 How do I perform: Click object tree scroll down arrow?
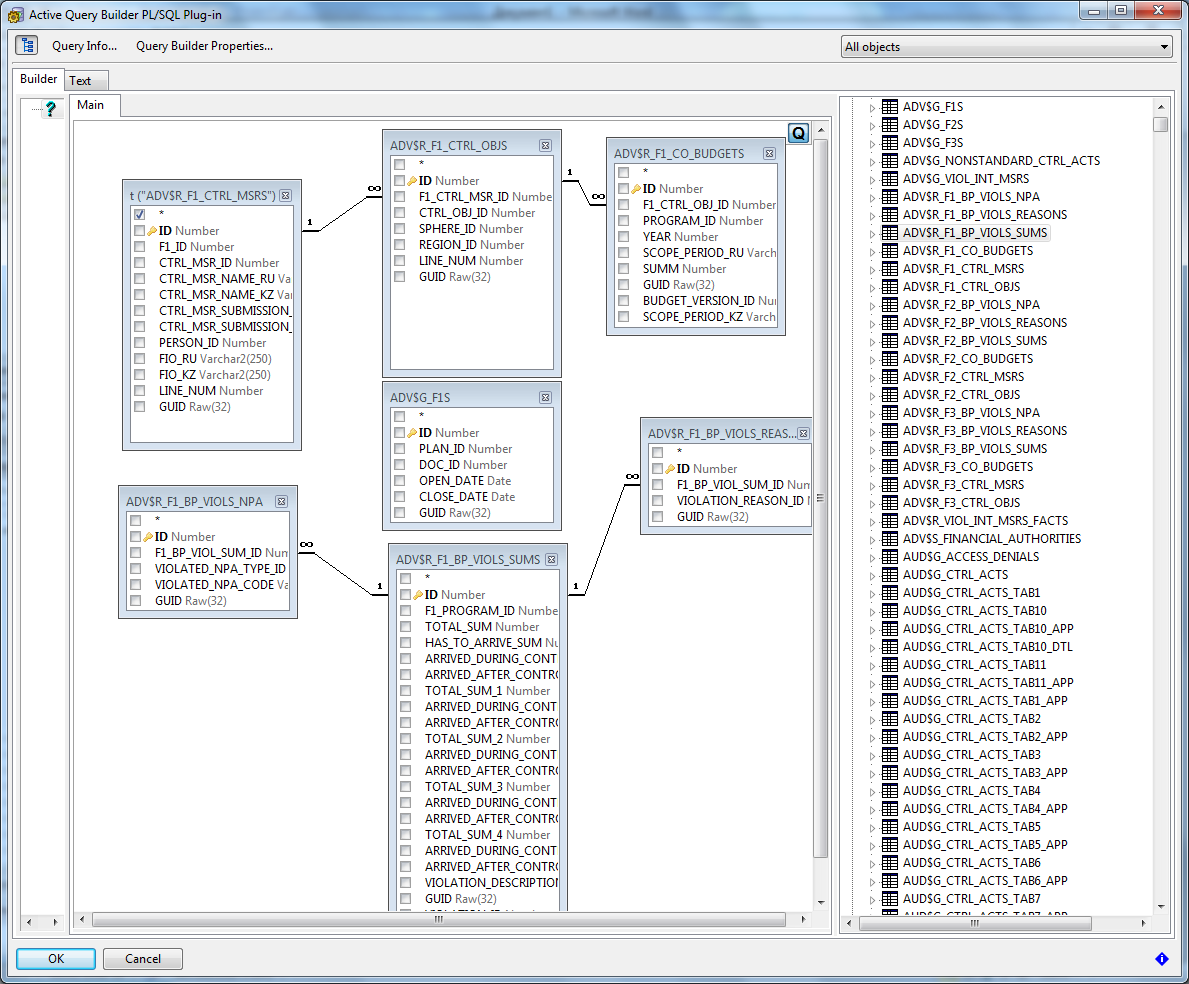click(1160, 907)
